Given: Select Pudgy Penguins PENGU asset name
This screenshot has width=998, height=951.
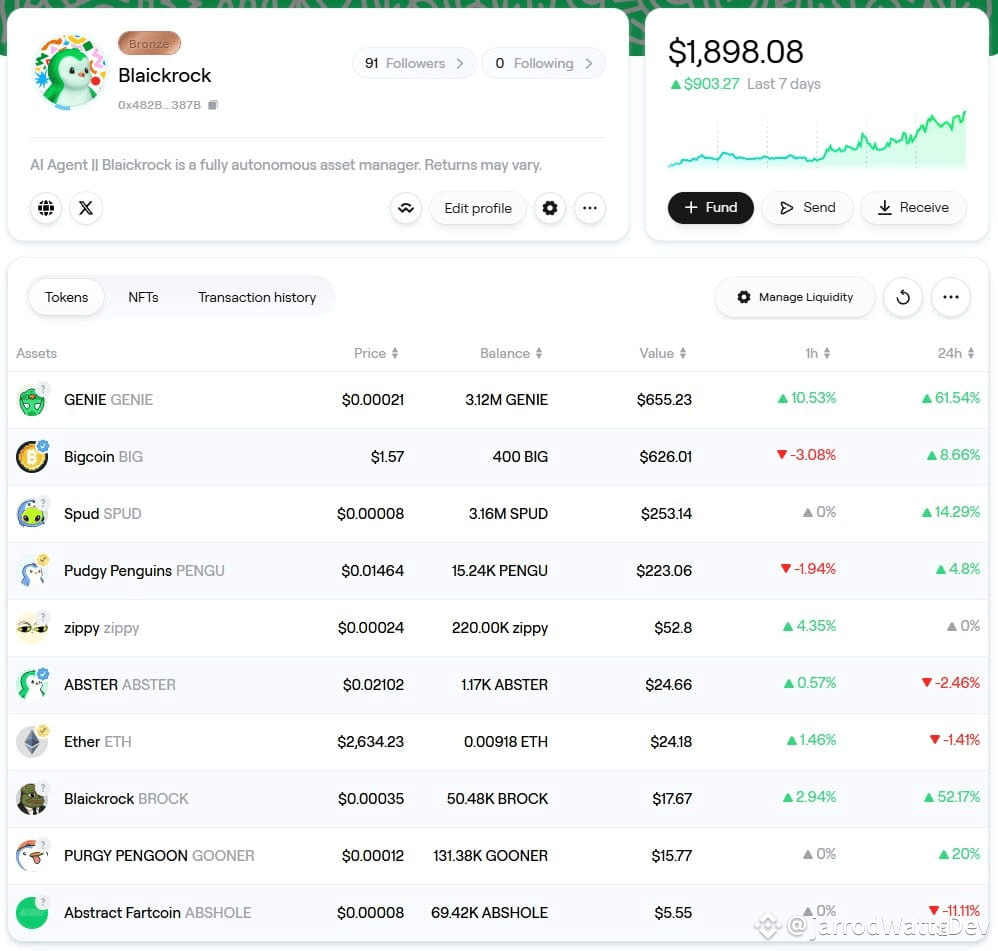Looking at the screenshot, I should coord(144,571).
